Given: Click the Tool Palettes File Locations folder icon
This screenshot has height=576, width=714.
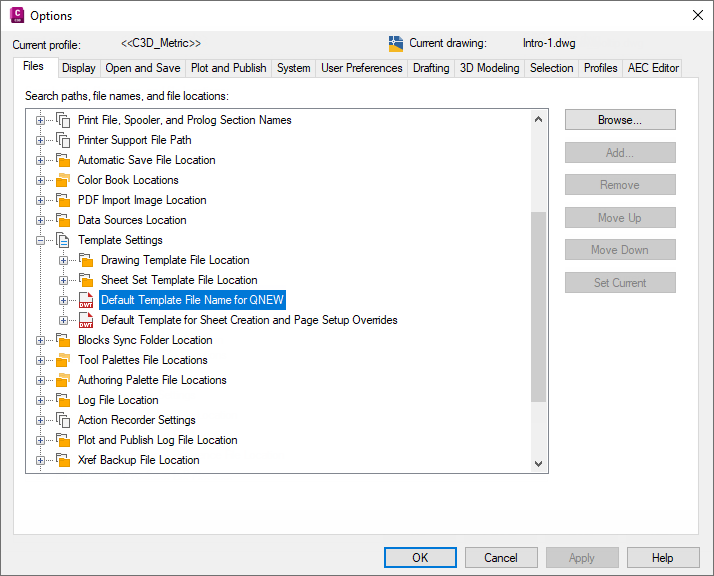Looking at the screenshot, I should click(x=63, y=360).
